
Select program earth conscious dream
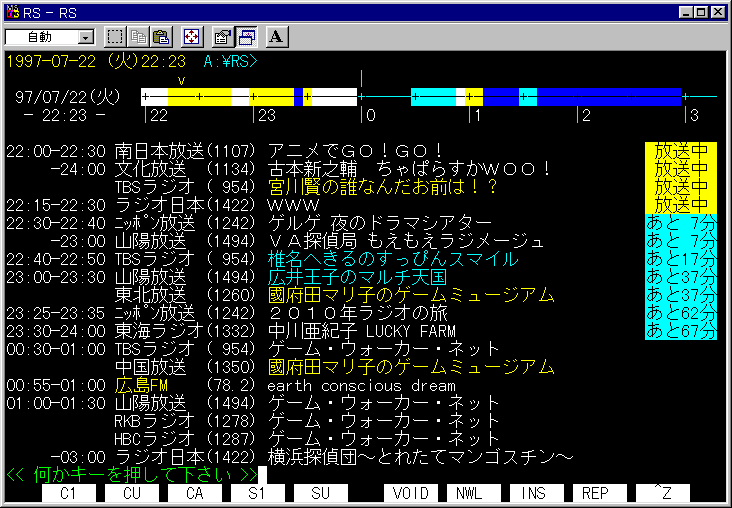(361, 385)
